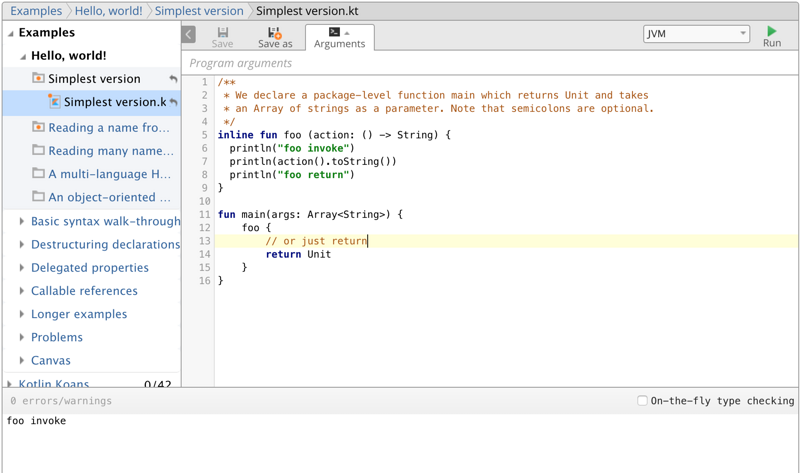
Task: Open A multi-language Hello example
Action: click(110, 174)
